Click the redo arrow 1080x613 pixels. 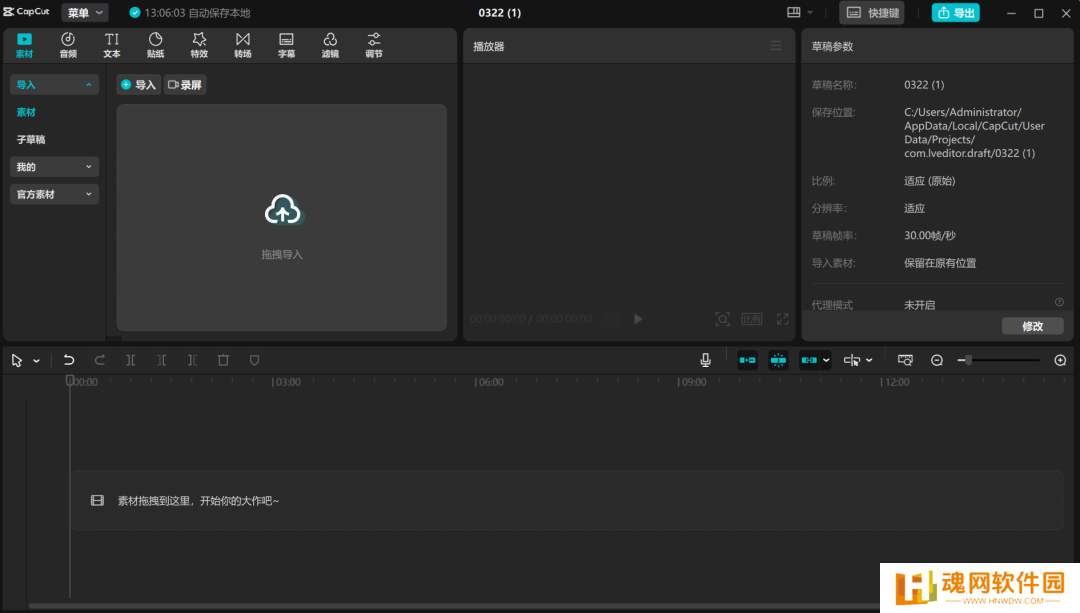(x=100, y=360)
